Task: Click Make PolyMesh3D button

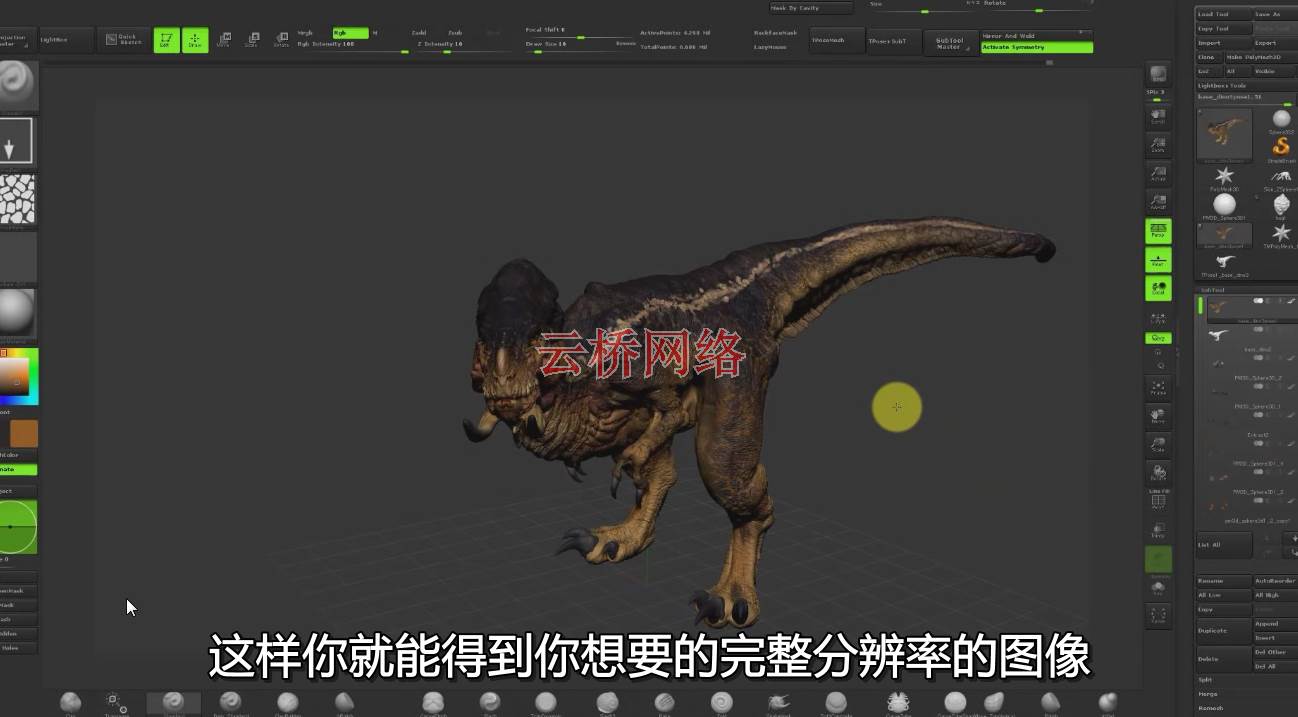Action: [1259, 57]
